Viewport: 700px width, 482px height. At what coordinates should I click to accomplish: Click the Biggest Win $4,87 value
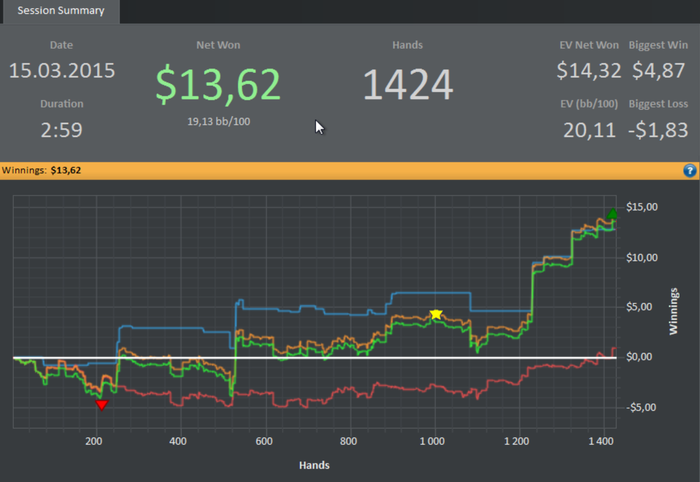point(658,71)
